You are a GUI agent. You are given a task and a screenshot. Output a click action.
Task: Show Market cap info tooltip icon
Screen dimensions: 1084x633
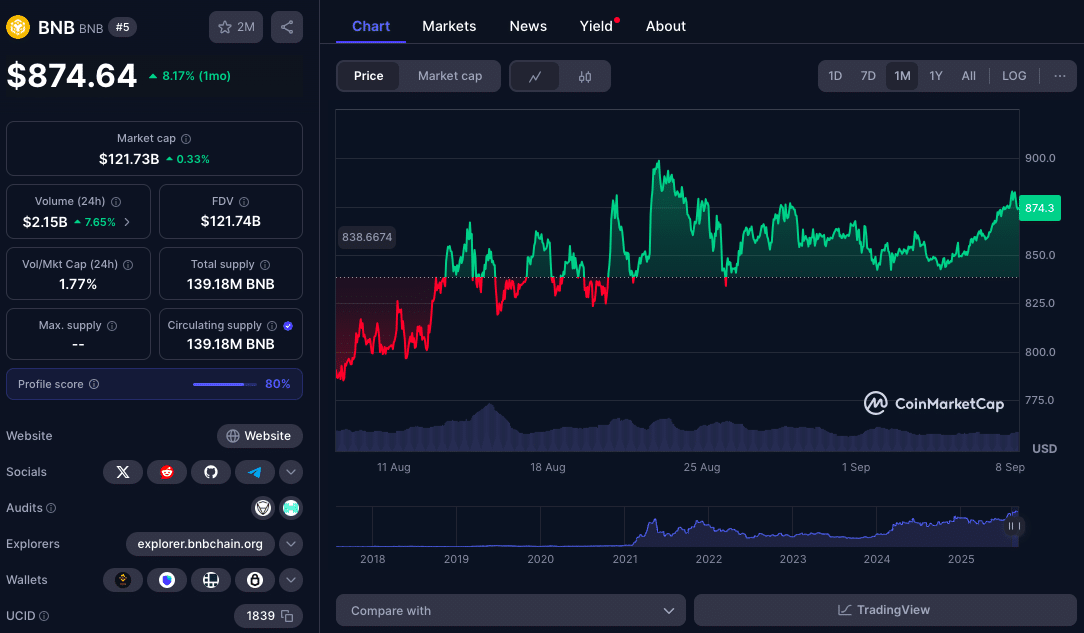point(186,139)
